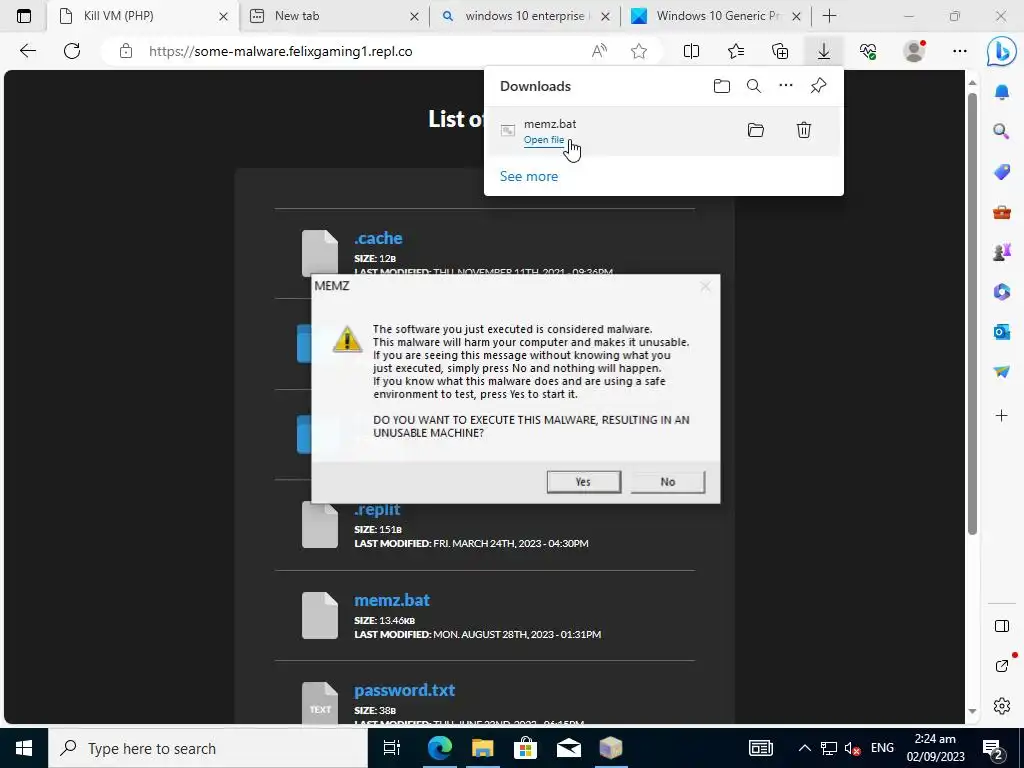Image resolution: width=1024 pixels, height=768 pixels.
Task: Open sidebar Search icon
Action: (x=1002, y=132)
